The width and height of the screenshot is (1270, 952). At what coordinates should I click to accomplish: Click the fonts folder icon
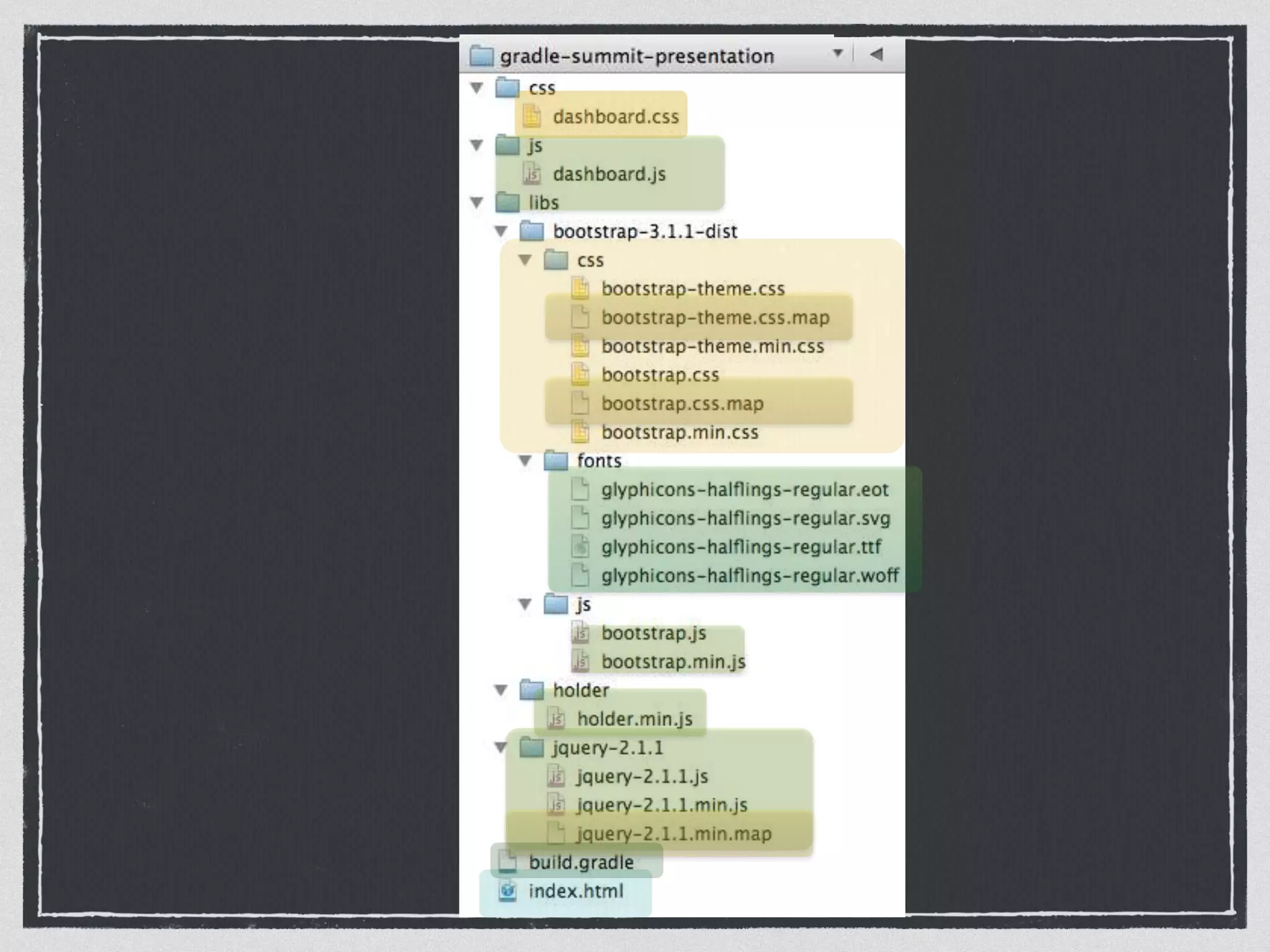click(x=556, y=460)
